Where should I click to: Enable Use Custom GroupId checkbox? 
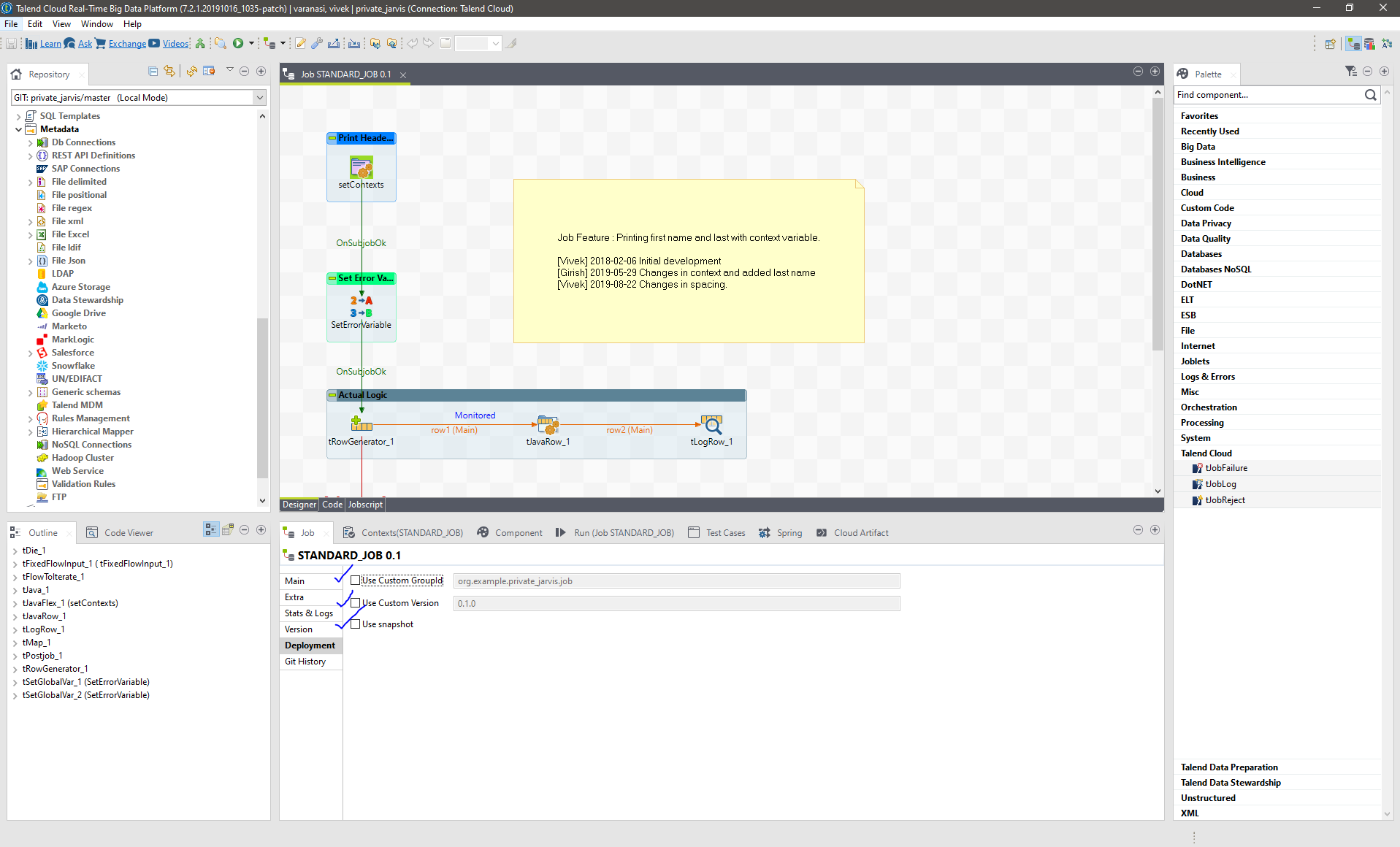pyautogui.click(x=356, y=580)
